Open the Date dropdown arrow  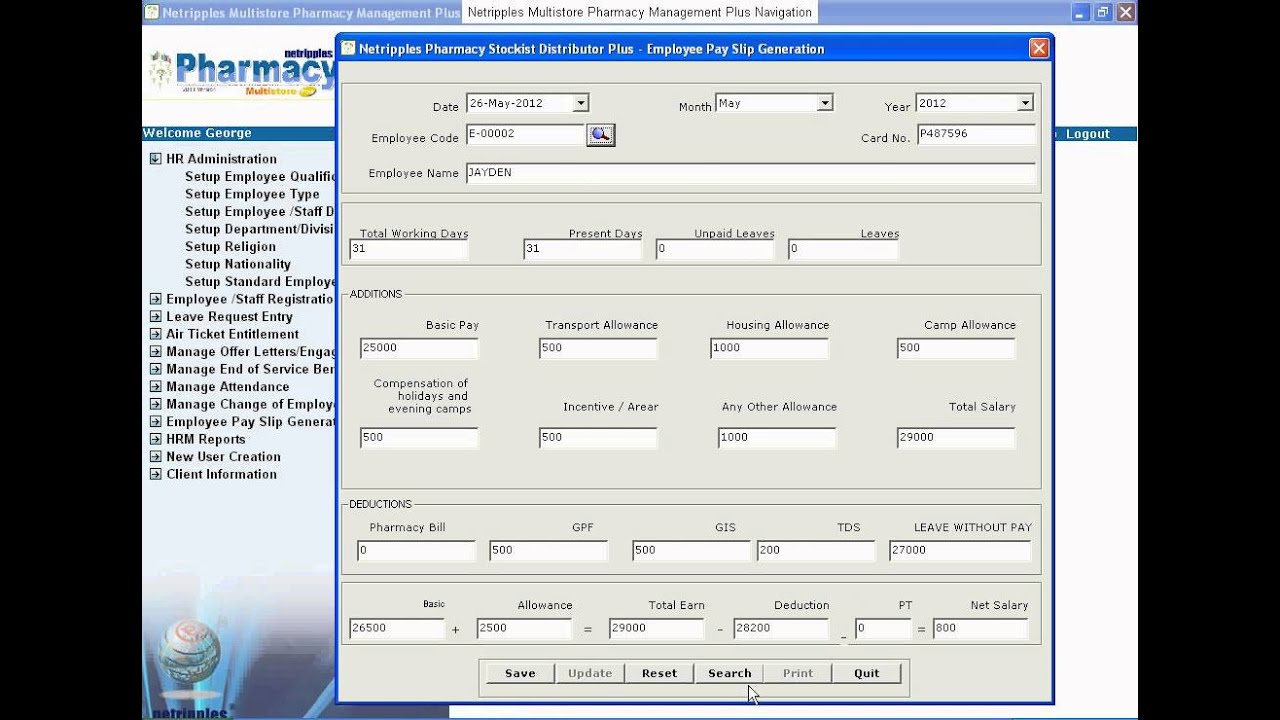[581, 103]
